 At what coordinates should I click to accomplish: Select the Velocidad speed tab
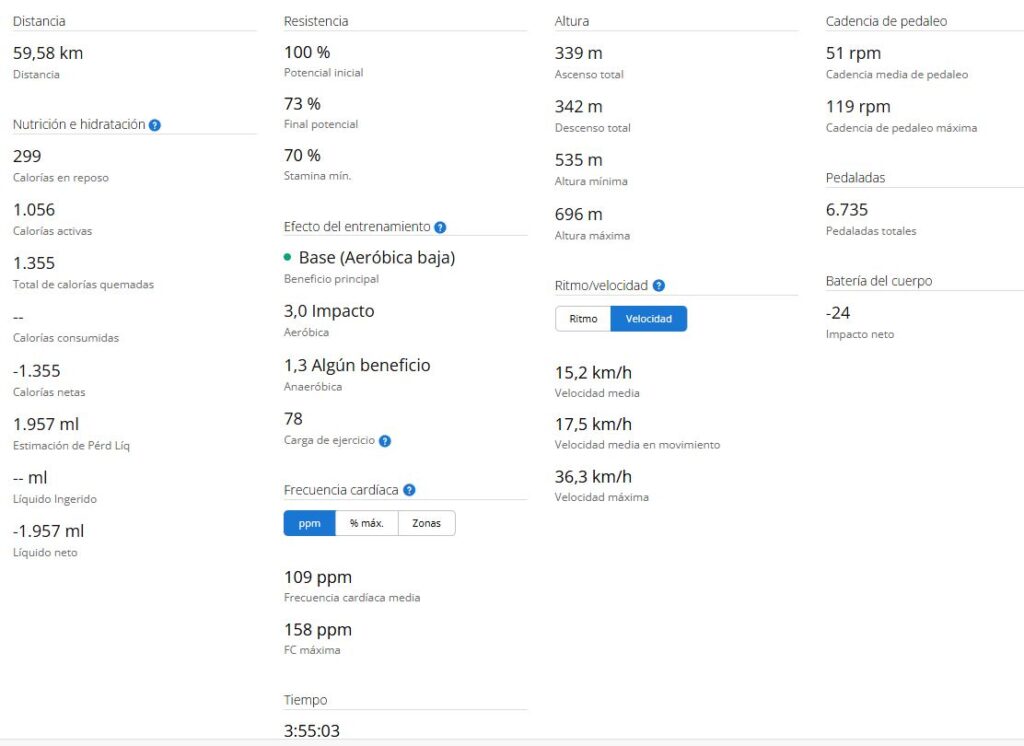point(648,319)
